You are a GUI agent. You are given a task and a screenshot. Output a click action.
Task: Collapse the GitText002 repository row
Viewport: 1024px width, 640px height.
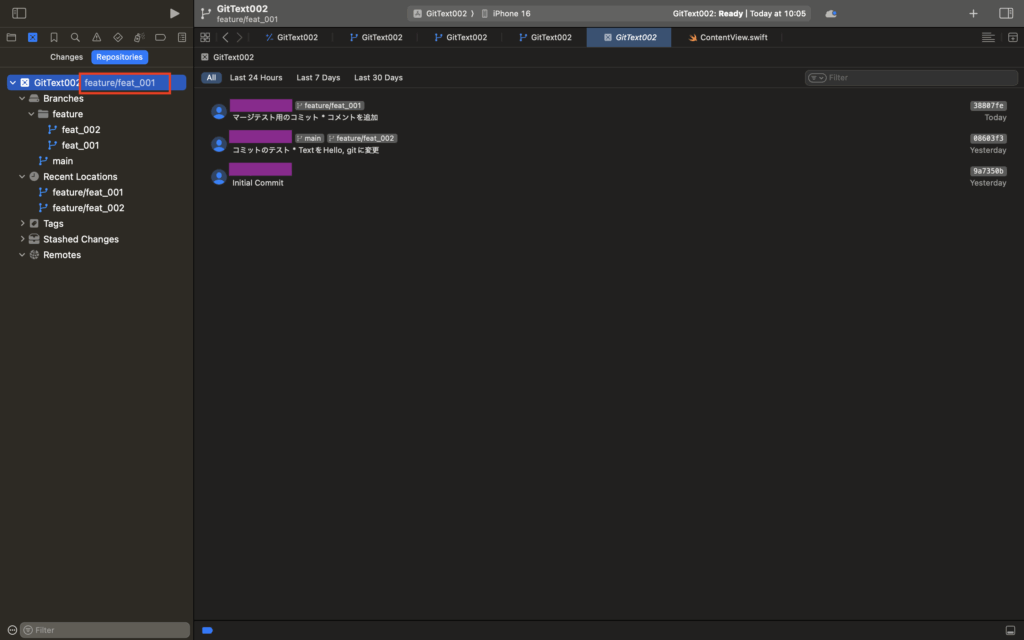click(x=12, y=82)
